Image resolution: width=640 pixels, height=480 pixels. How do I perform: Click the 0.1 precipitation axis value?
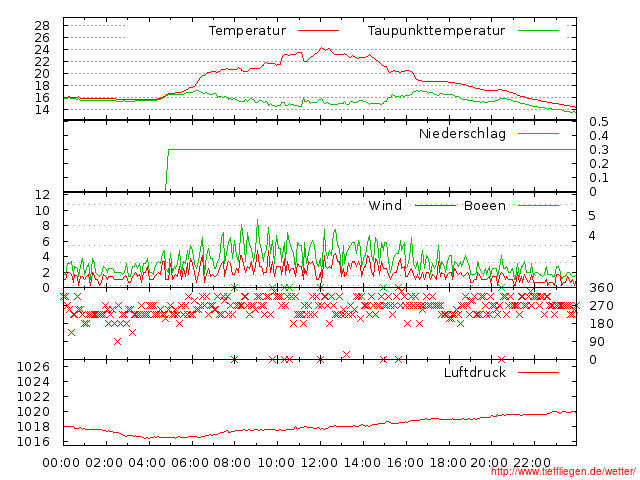coord(599,178)
